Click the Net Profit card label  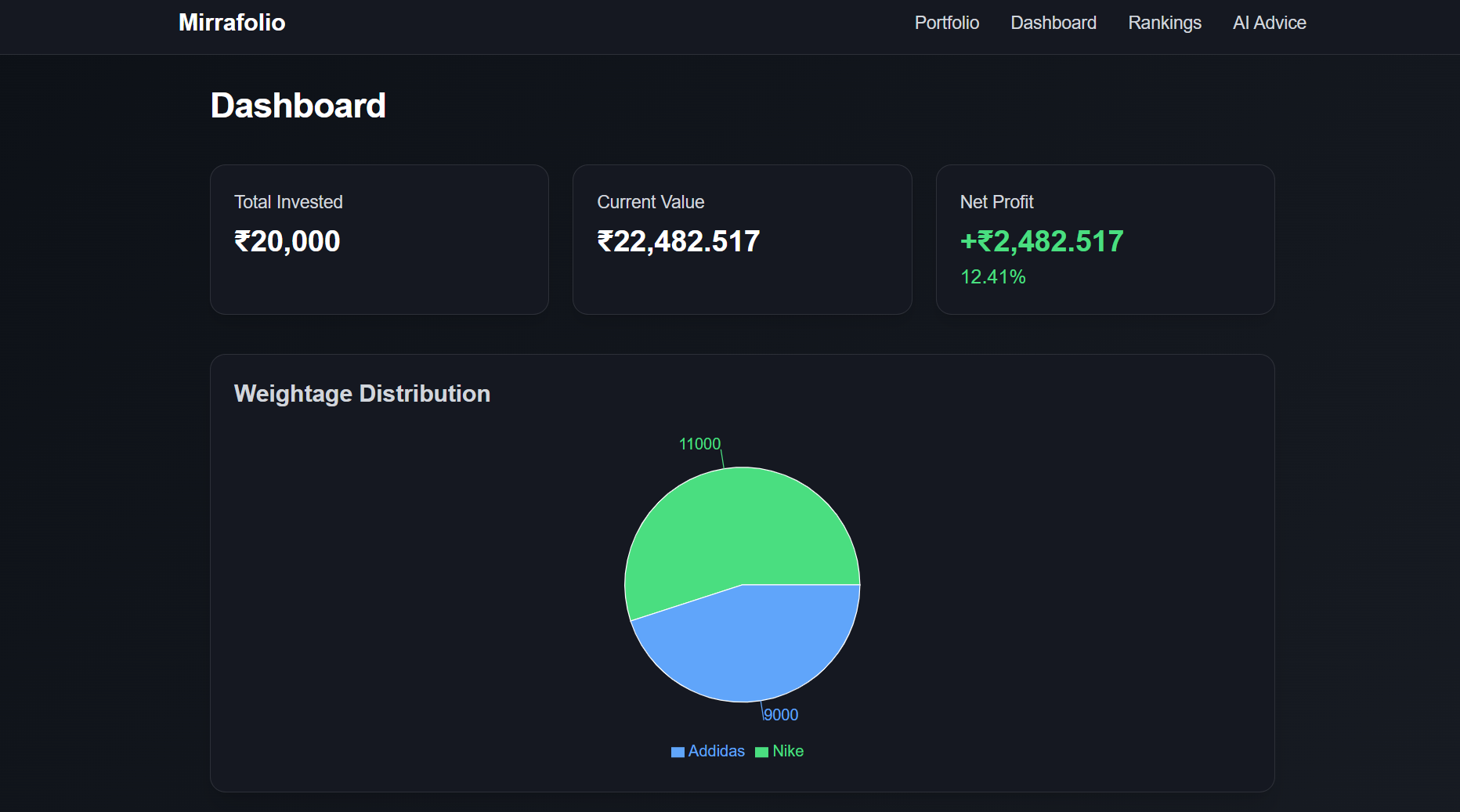996,202
